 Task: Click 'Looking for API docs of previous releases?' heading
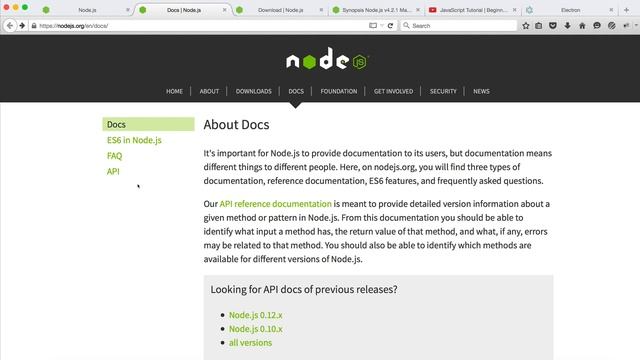point(304,289)
